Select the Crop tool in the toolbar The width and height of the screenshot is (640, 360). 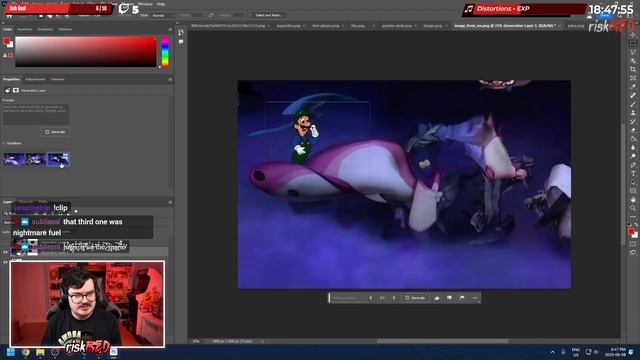click(x=633, y=69)
